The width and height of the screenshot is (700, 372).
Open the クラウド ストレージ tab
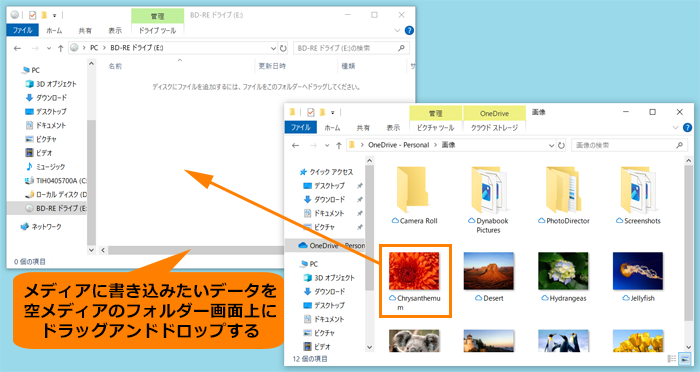(494, 128)
